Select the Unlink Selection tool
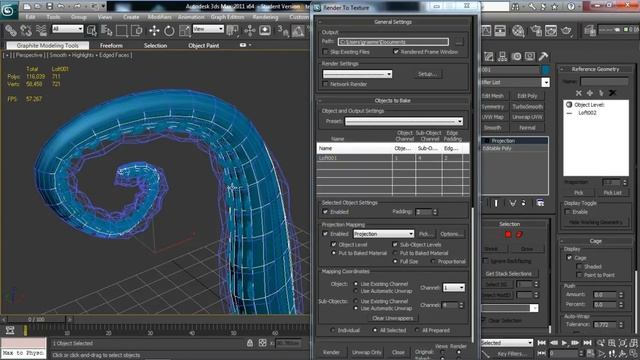This screenshot has height=360, width=640. tap(26, 31)
